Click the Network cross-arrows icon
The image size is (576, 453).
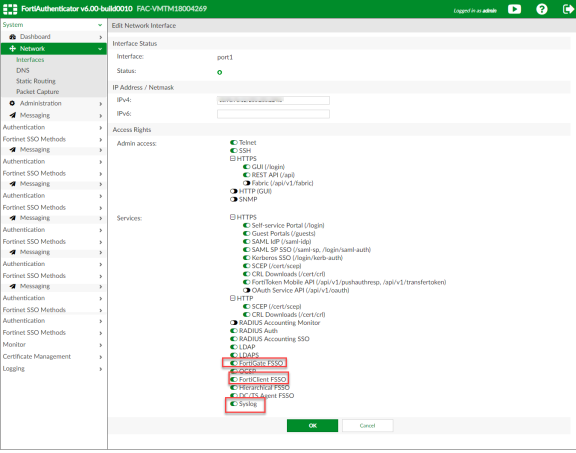pos(12,48)
